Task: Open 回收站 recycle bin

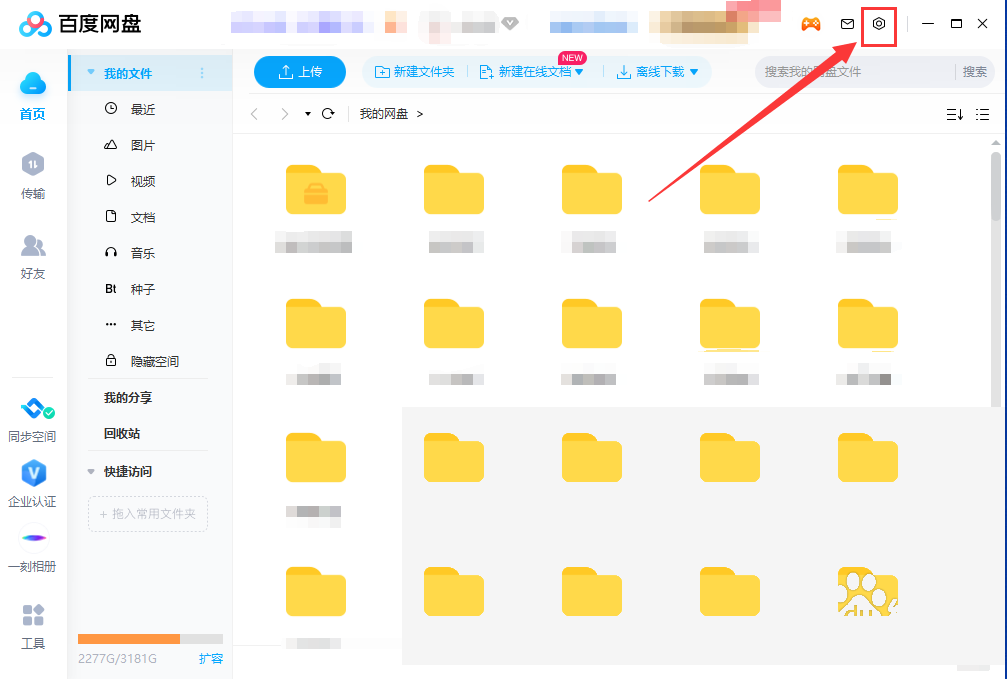Action: tap(122, 434)
